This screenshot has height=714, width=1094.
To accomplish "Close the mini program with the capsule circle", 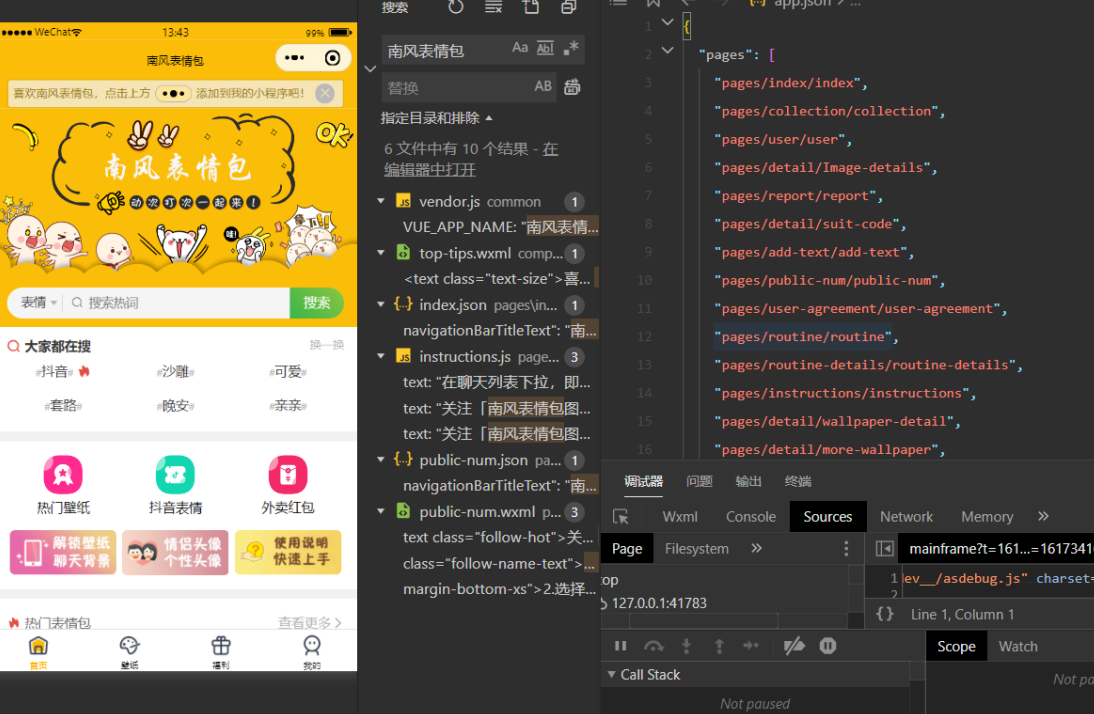I will tap(333, 58).
